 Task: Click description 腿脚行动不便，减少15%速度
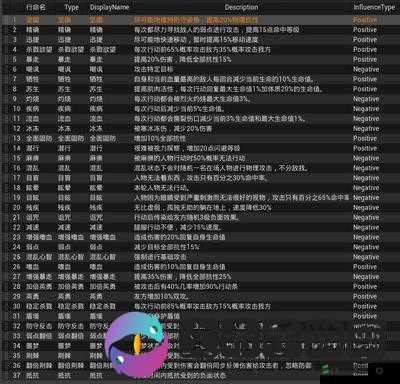pos(178,227)
